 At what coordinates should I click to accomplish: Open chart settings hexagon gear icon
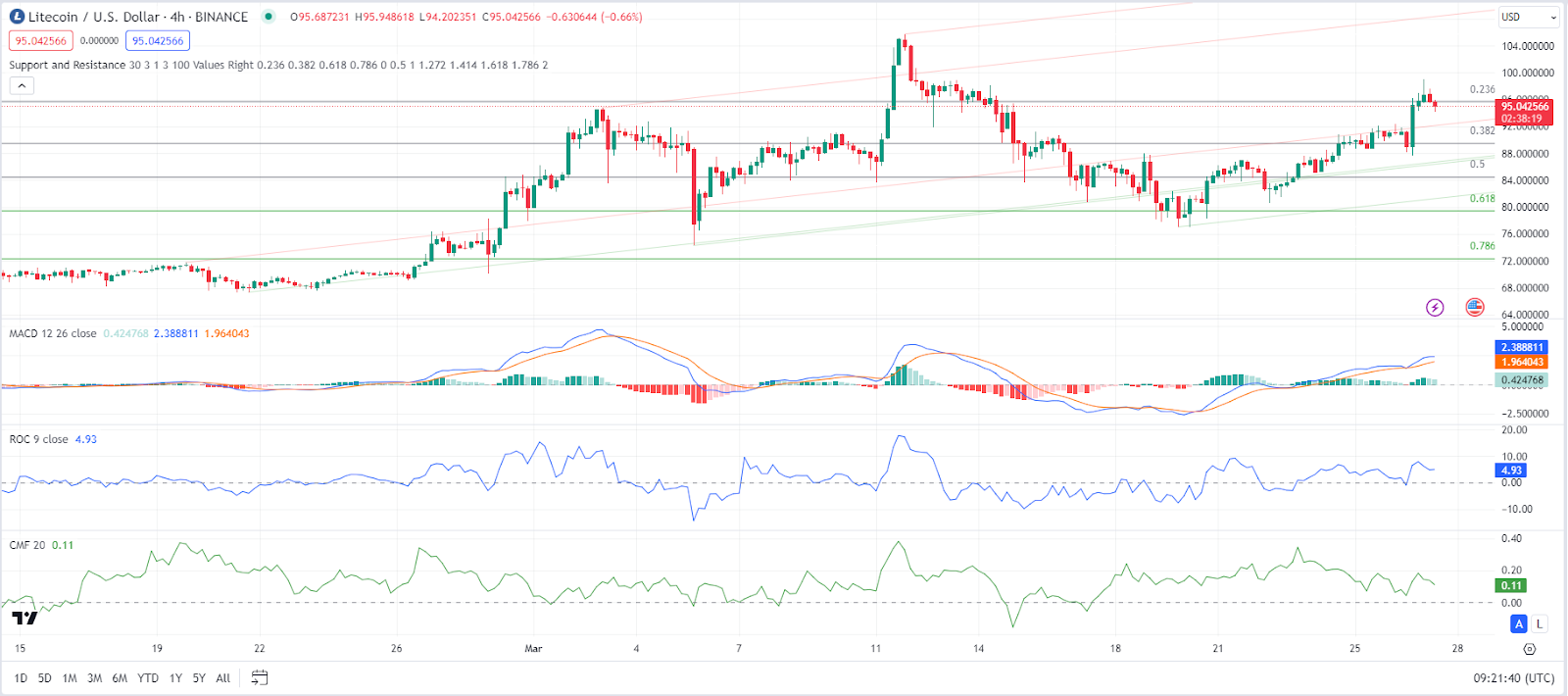click(x=1530, y=649)
